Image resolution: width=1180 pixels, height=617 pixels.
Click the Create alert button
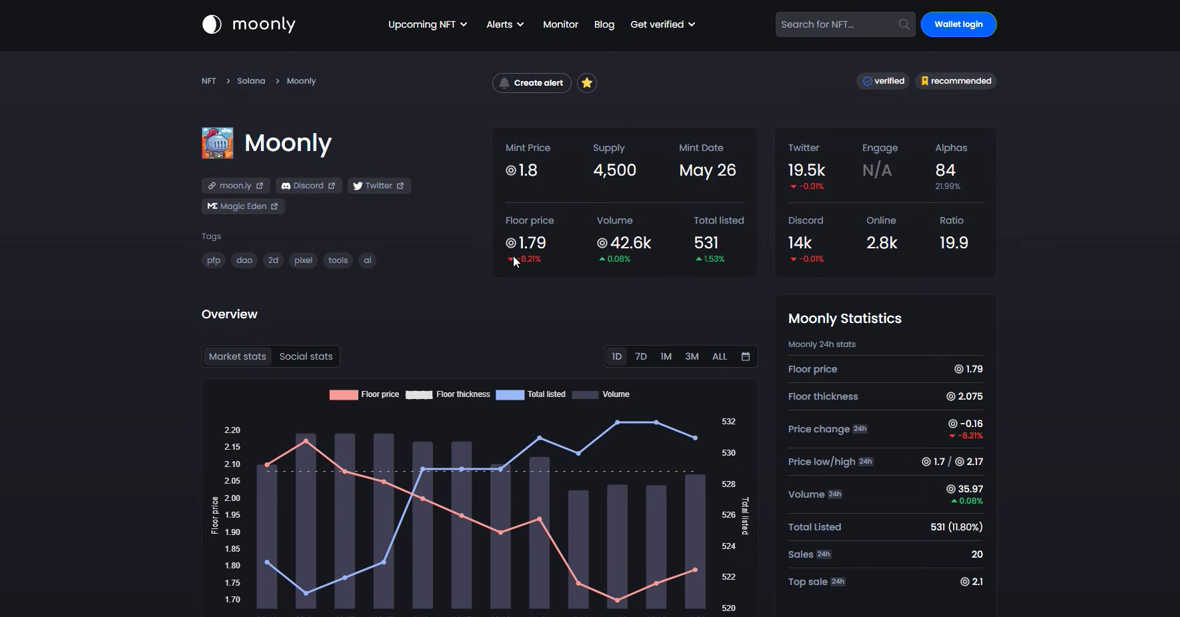[532, 83]
